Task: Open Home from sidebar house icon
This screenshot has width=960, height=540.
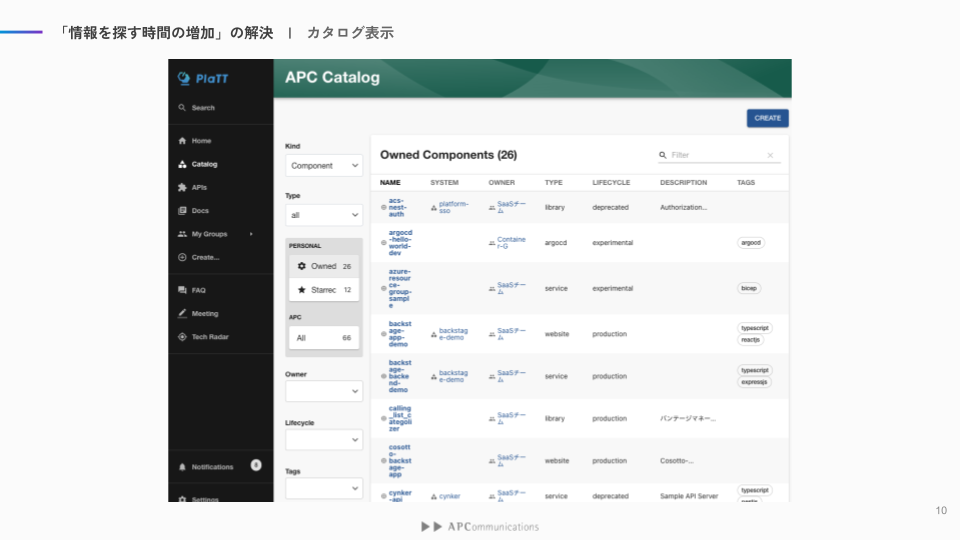Action: 182,141
